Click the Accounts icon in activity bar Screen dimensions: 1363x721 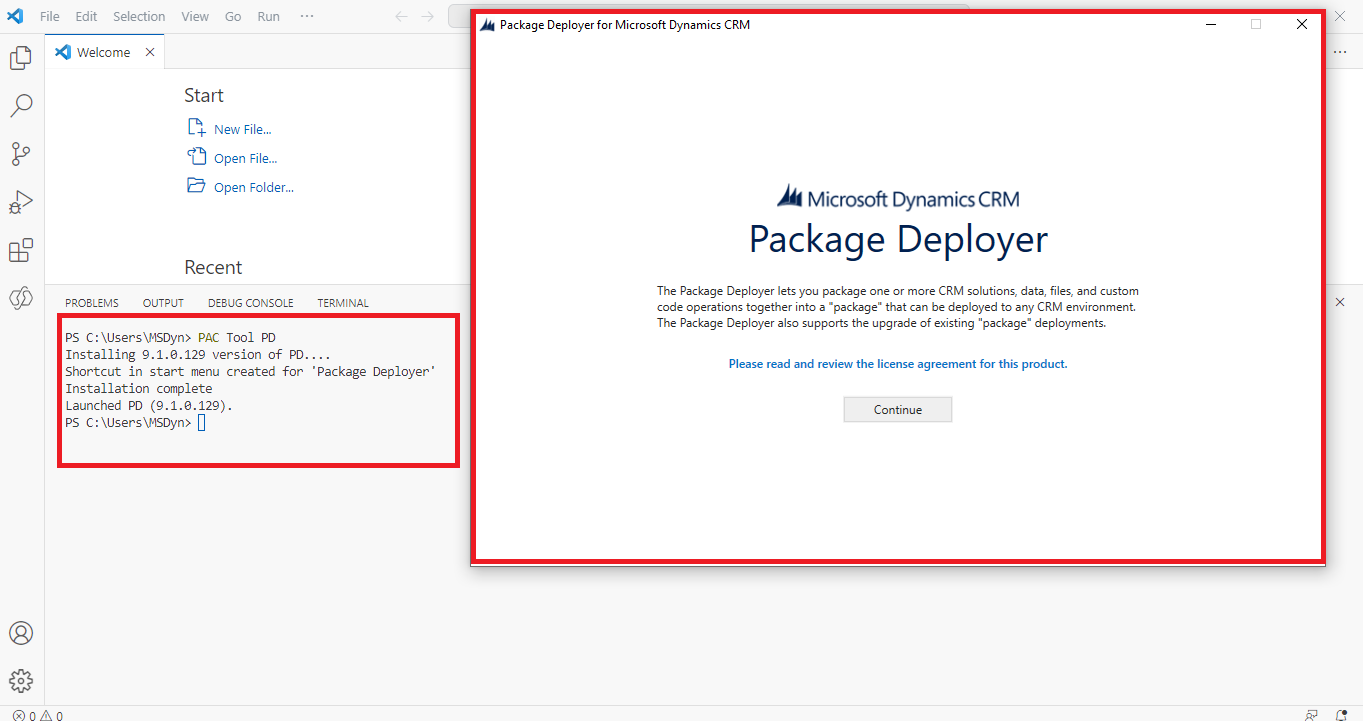21,633
